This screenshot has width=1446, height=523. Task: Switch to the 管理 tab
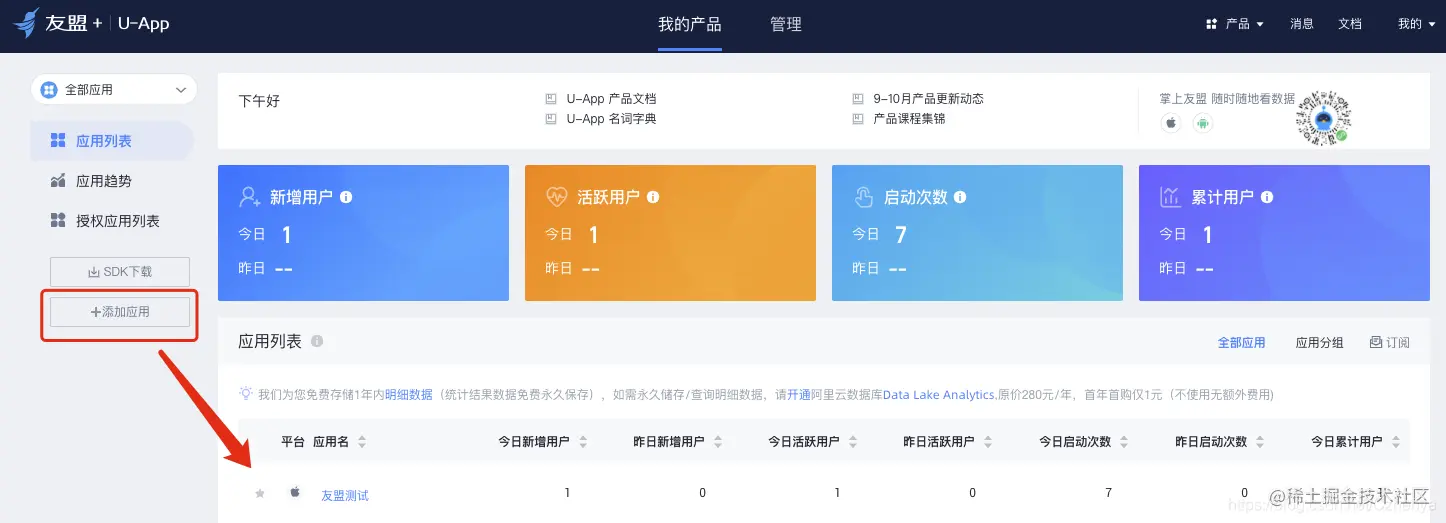786,24
